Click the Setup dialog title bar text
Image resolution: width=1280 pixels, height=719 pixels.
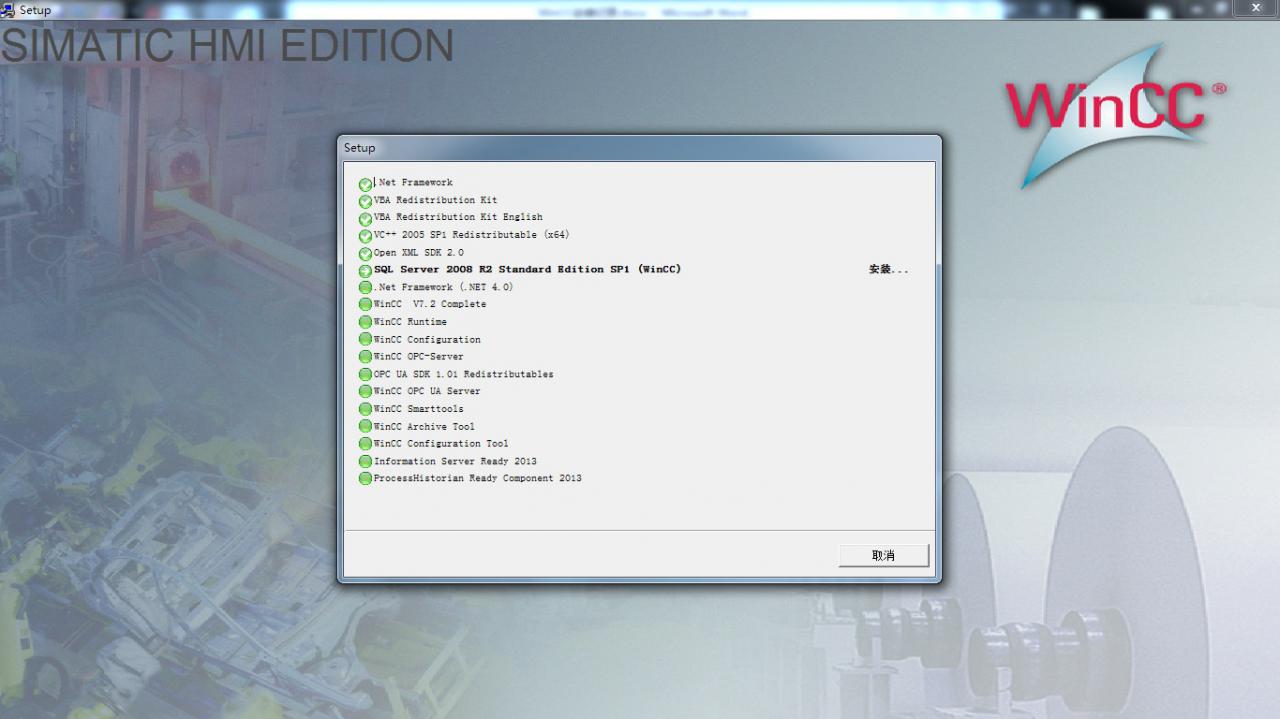[360, 148]
